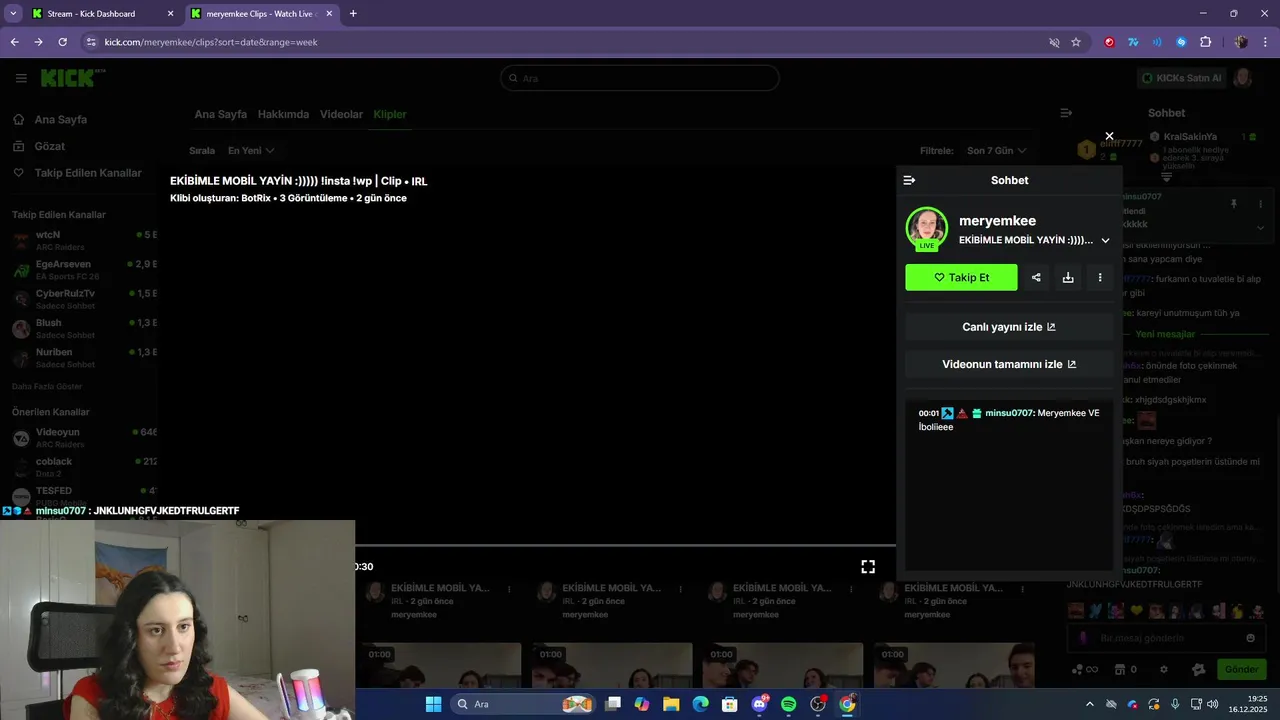
Task: Open chat settings gear icon
Action: [x=1163, y=669]
